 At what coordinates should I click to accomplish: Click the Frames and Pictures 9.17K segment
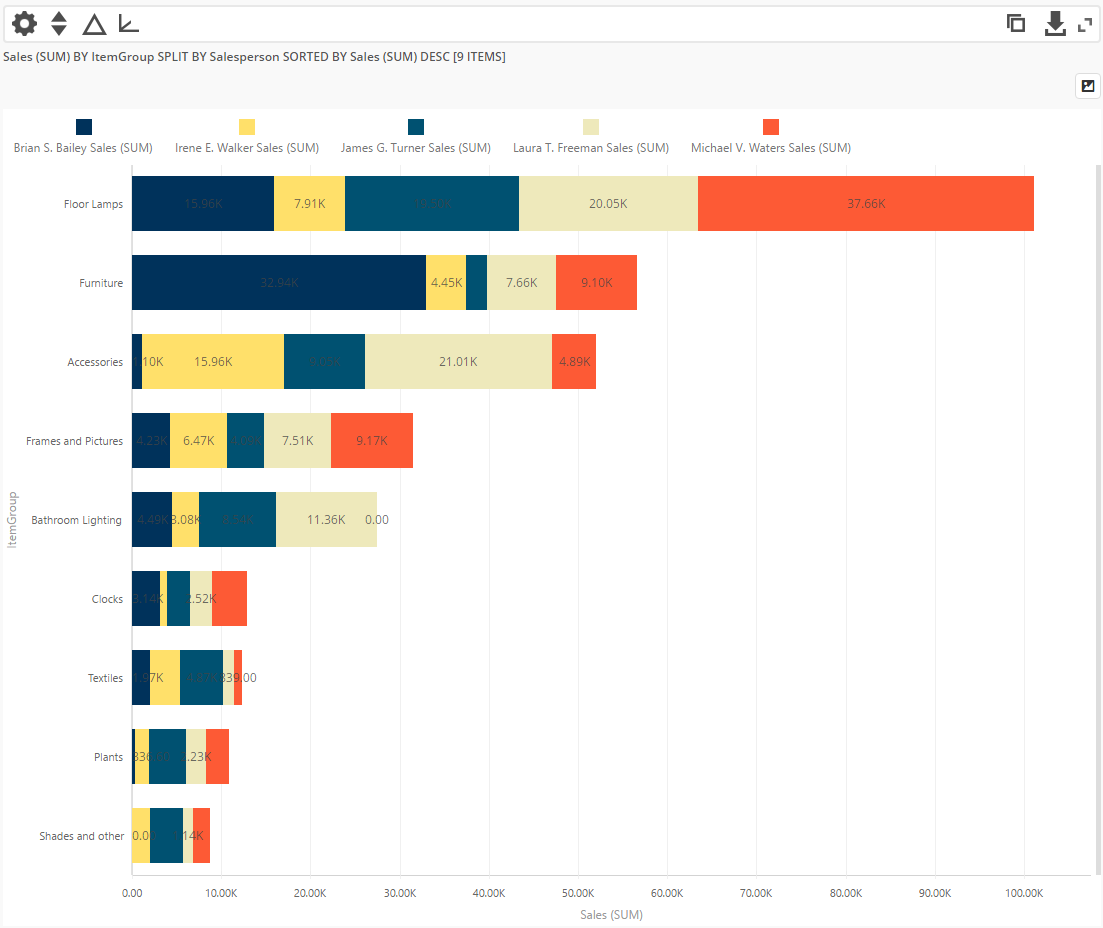[371, 441]
